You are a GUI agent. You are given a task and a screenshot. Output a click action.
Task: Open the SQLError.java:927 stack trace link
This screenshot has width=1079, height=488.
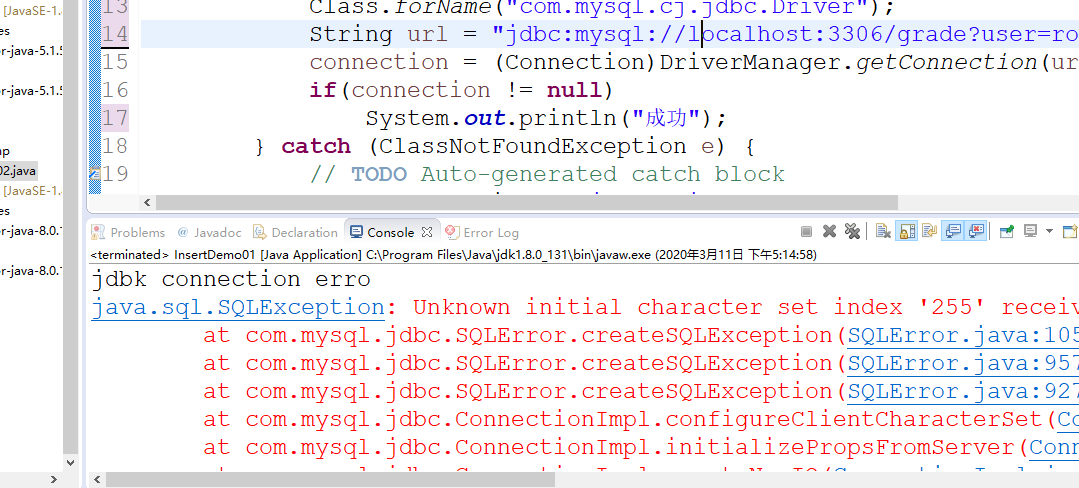[x=963, y=392]
